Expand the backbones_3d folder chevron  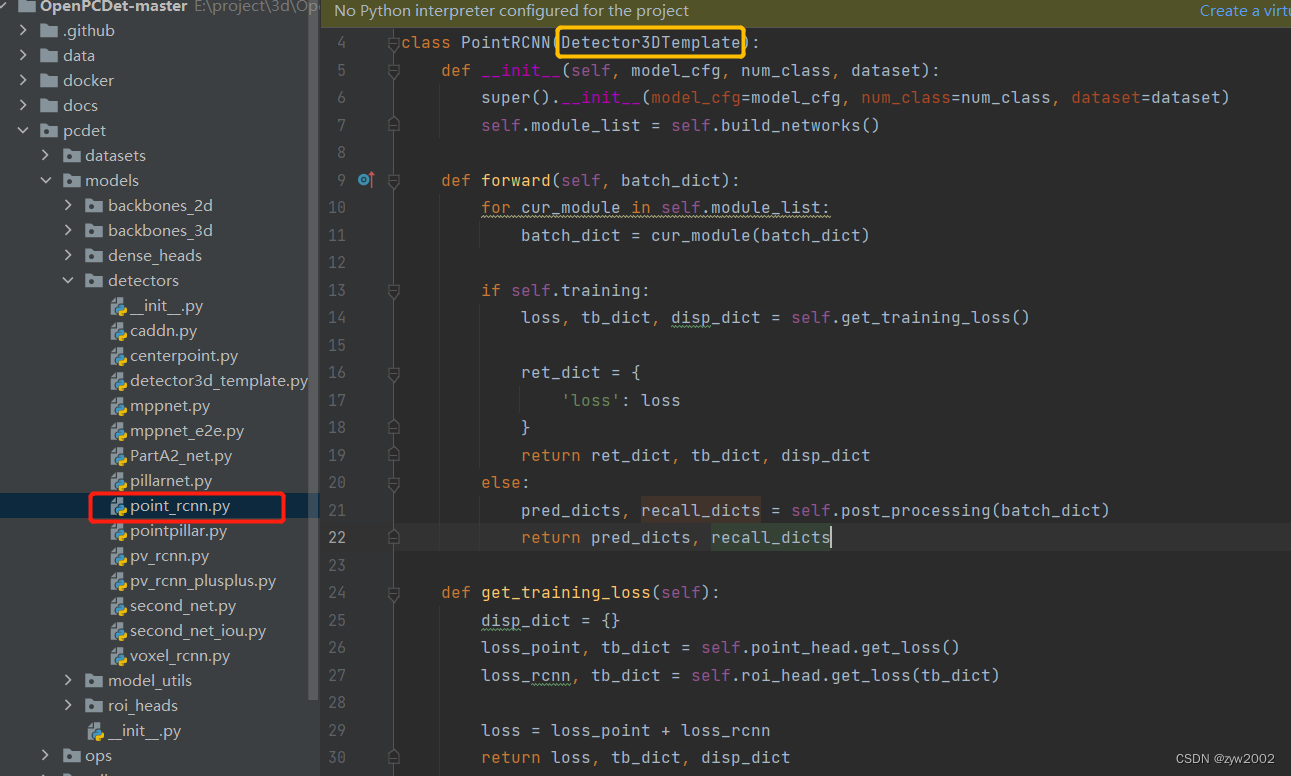click(68, 230)
